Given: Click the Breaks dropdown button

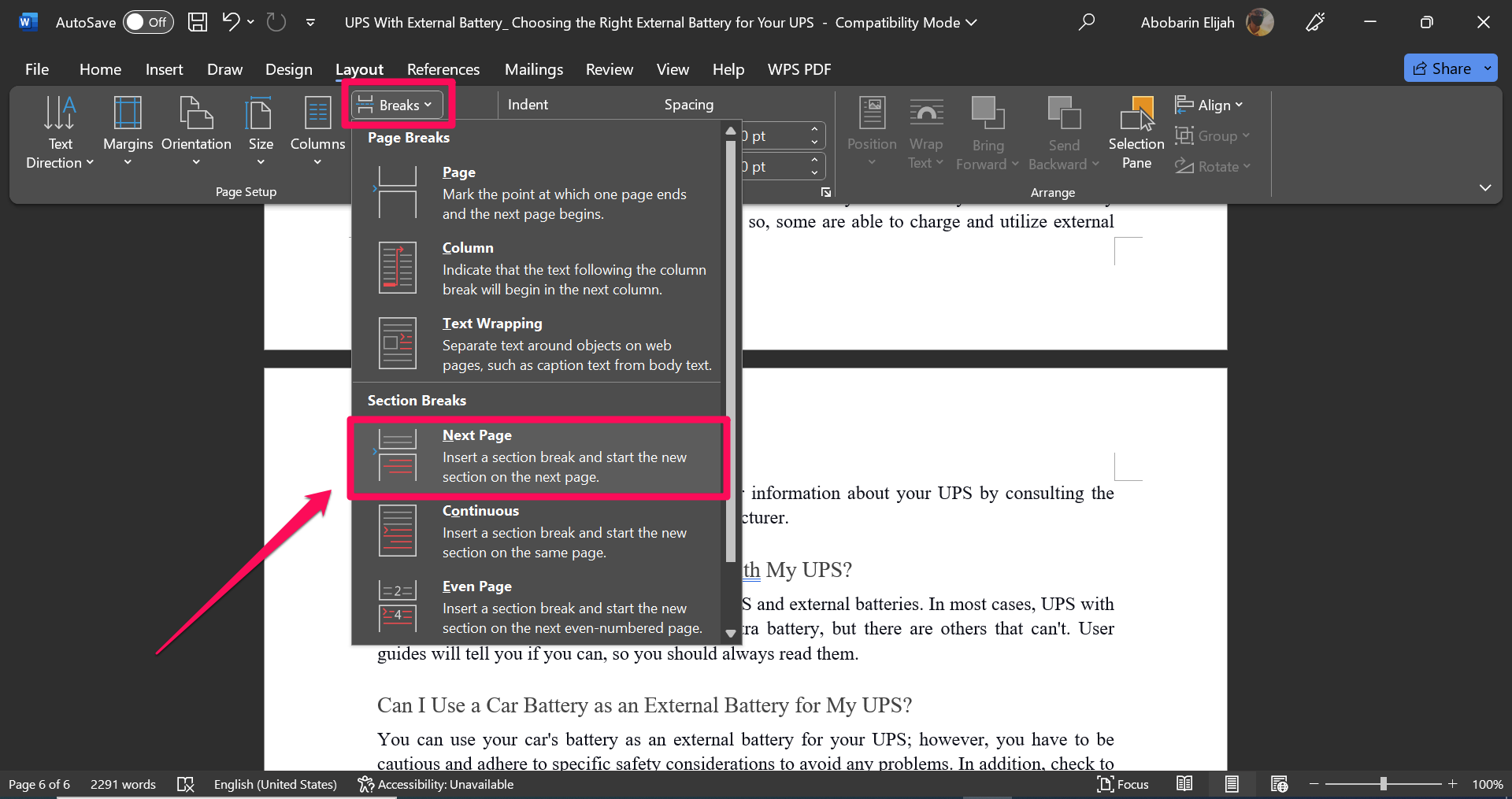Looking at the screenshot, I should (398, 105).
